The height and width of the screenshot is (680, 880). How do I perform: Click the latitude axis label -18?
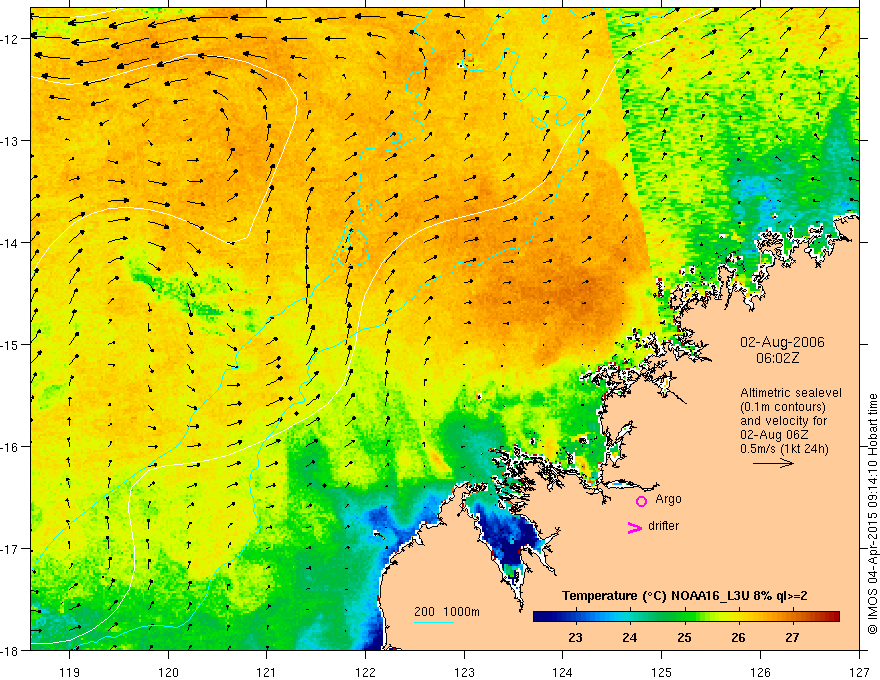(11, 651)
